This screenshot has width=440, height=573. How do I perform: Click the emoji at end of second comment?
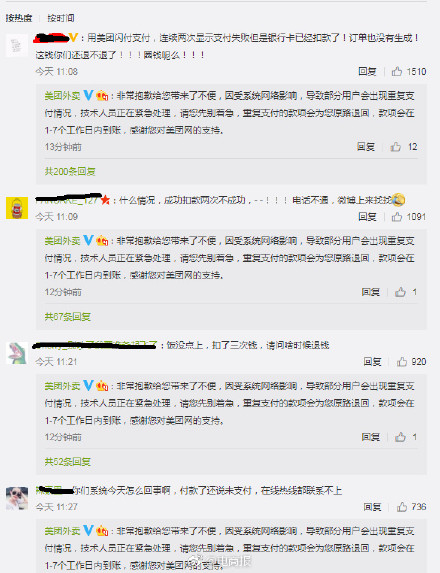(398, 200)
